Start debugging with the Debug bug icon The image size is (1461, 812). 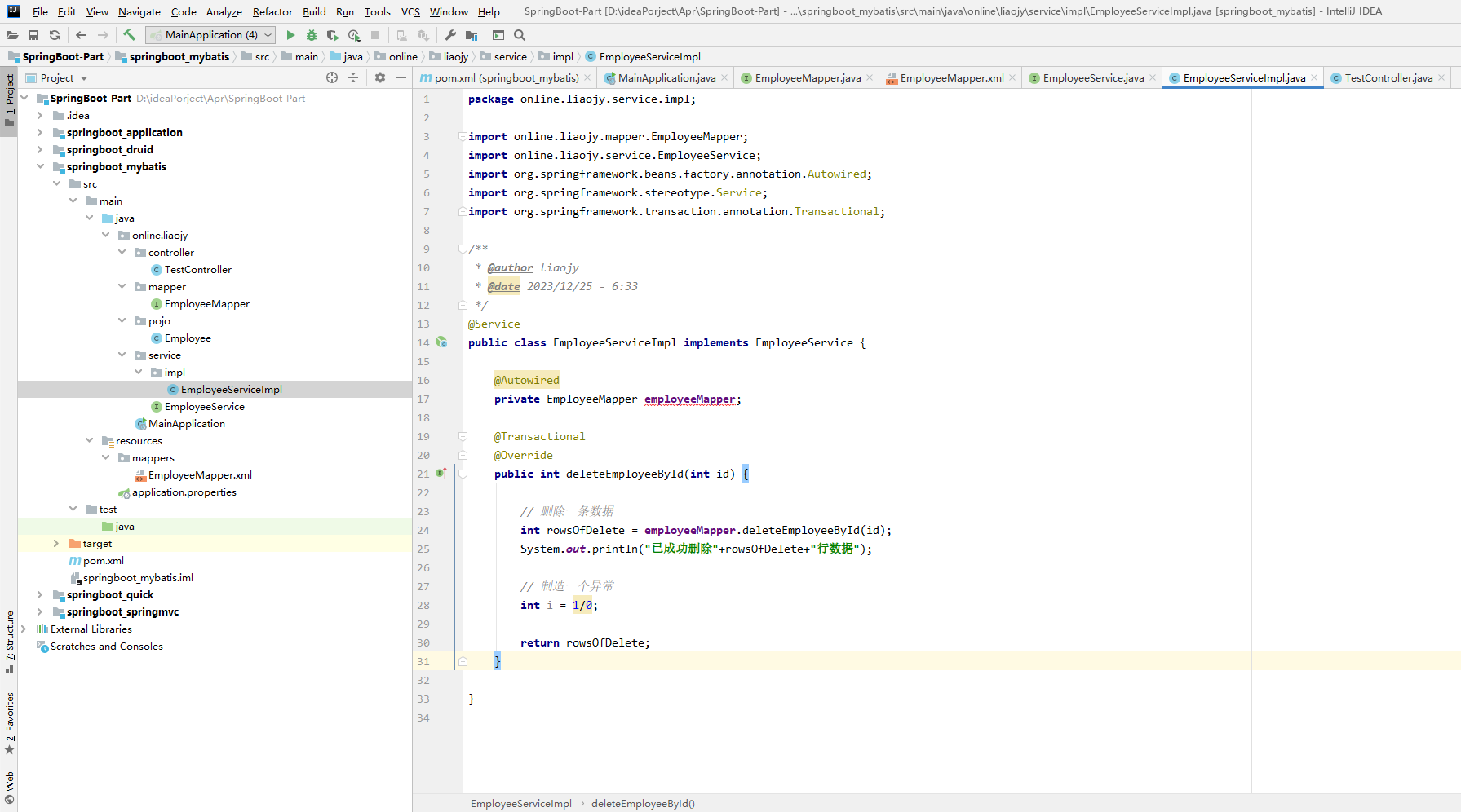pyautogui.click(x=311, y=35)
